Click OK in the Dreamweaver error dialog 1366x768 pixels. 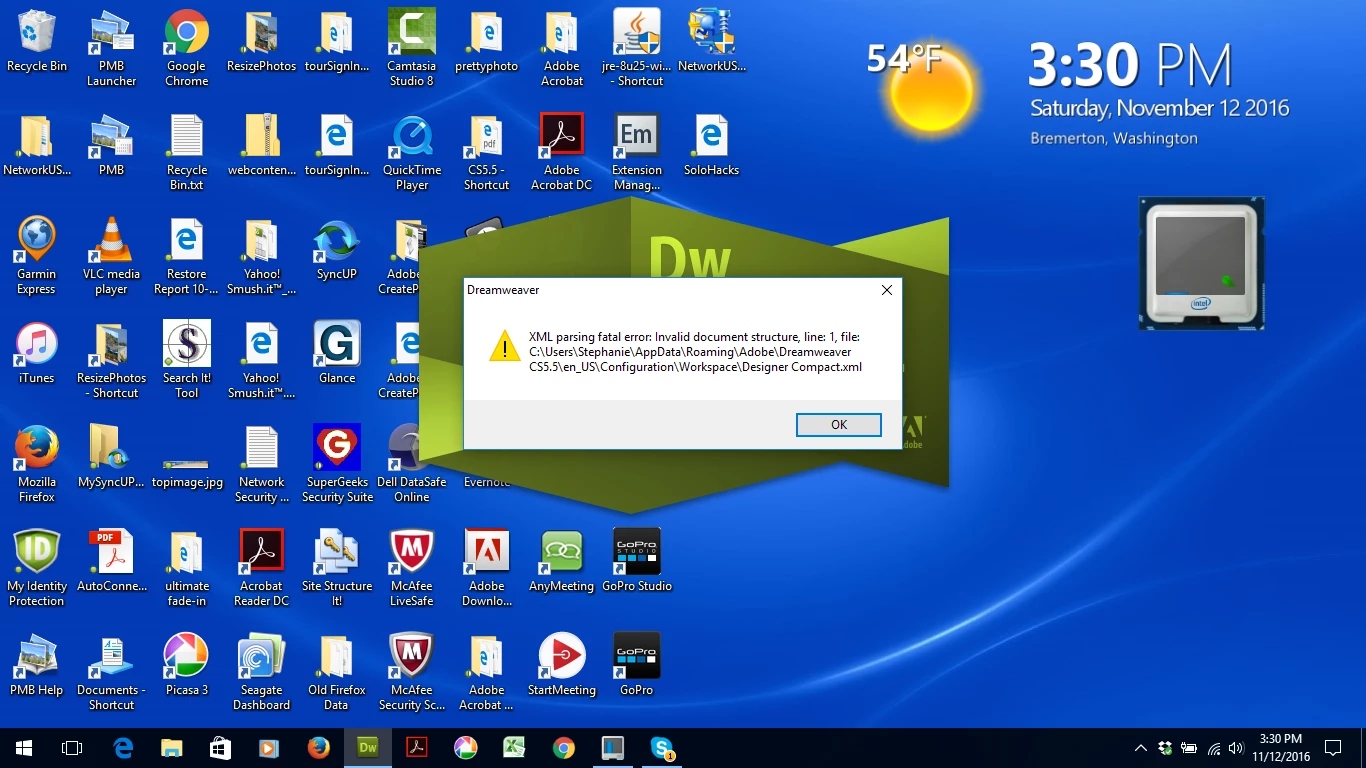click(x=838, y=425)
